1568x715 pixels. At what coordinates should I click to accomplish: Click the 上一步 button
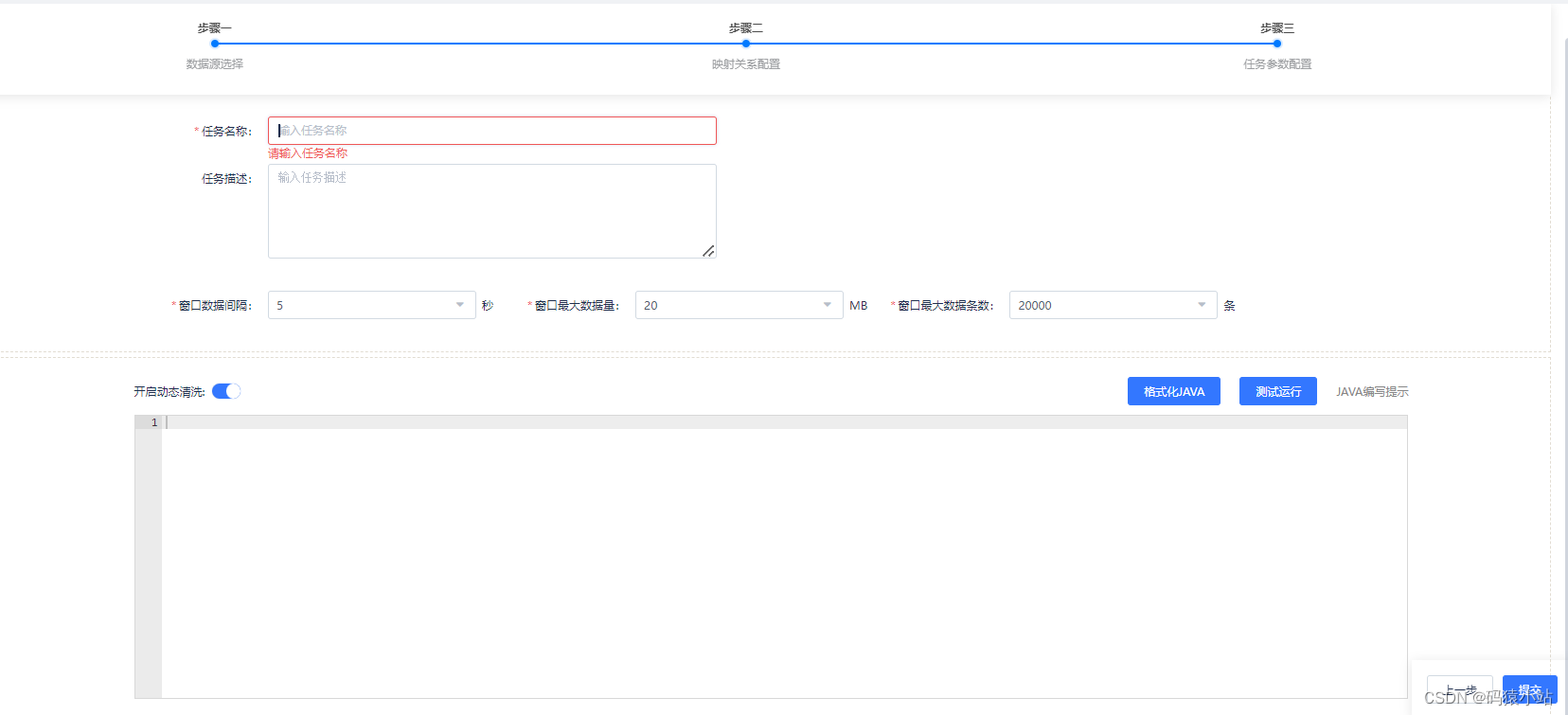point(1460,689)
